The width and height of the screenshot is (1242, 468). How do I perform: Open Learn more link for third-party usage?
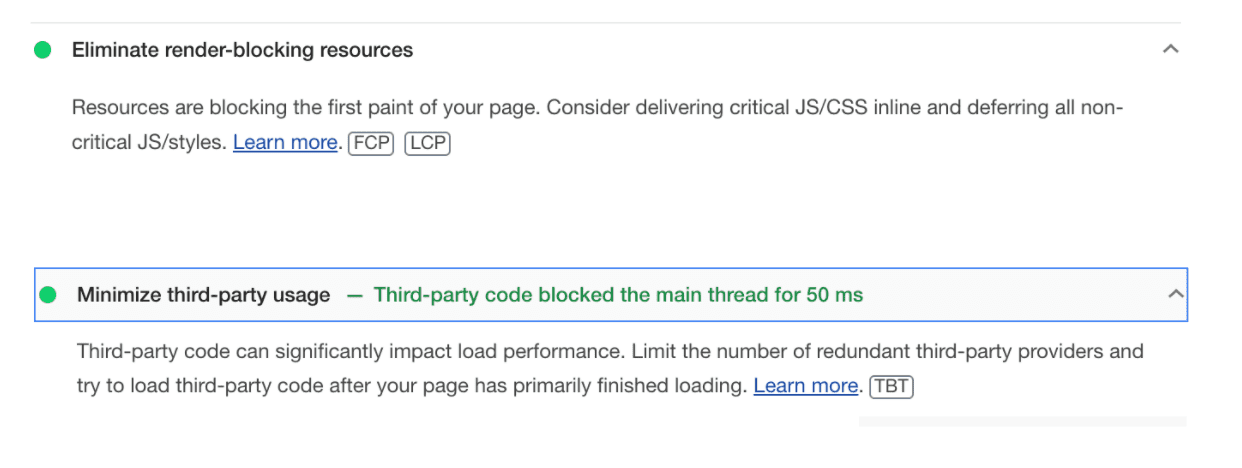[x=806, y=386]
